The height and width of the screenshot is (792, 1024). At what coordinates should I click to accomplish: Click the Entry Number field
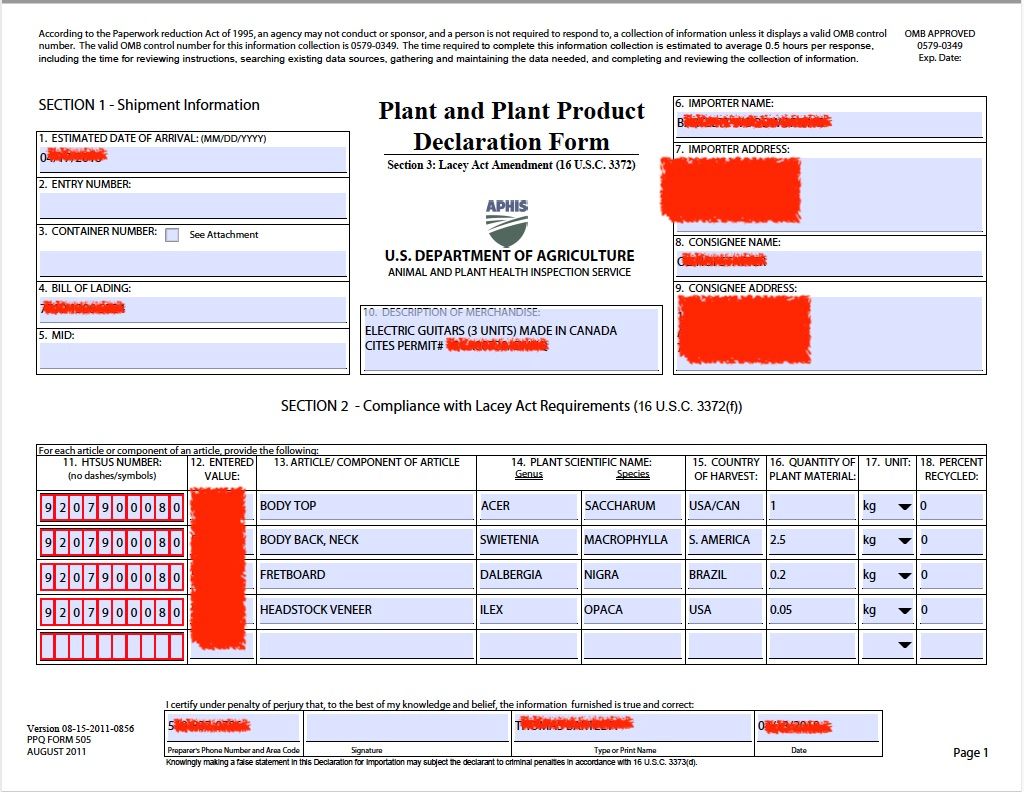(x=193, y=206)
